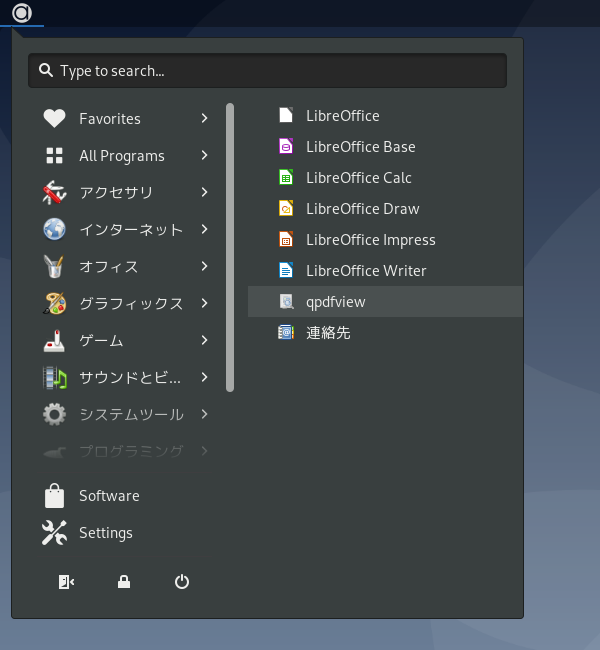Click the LibreOffice Draw text label

(363, 209)
